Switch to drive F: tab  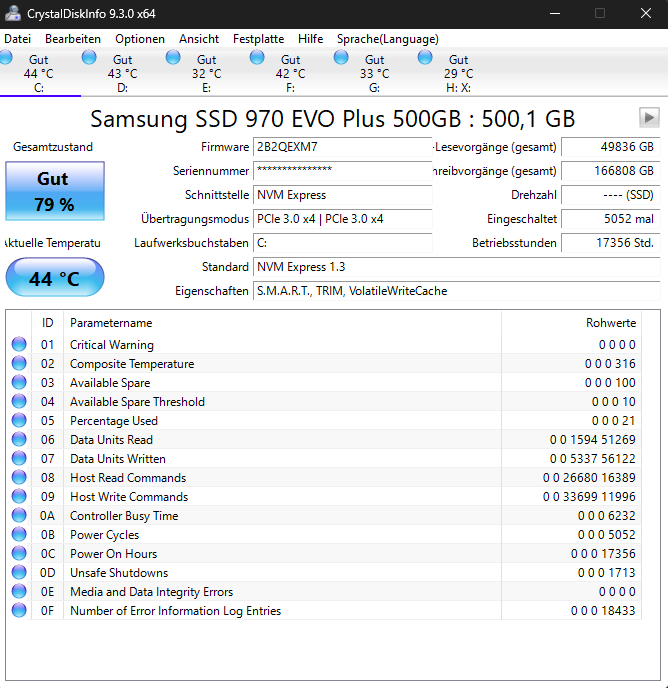(290, 73)
